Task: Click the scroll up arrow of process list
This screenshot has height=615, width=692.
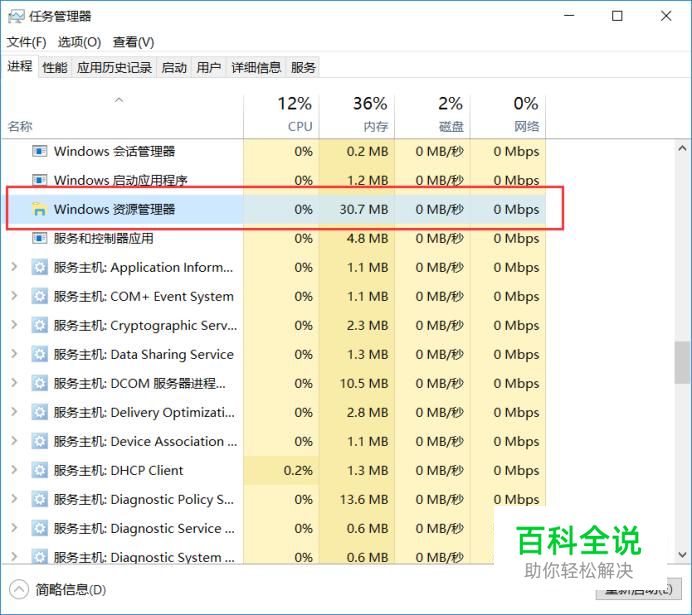Action: click(682, 149)
